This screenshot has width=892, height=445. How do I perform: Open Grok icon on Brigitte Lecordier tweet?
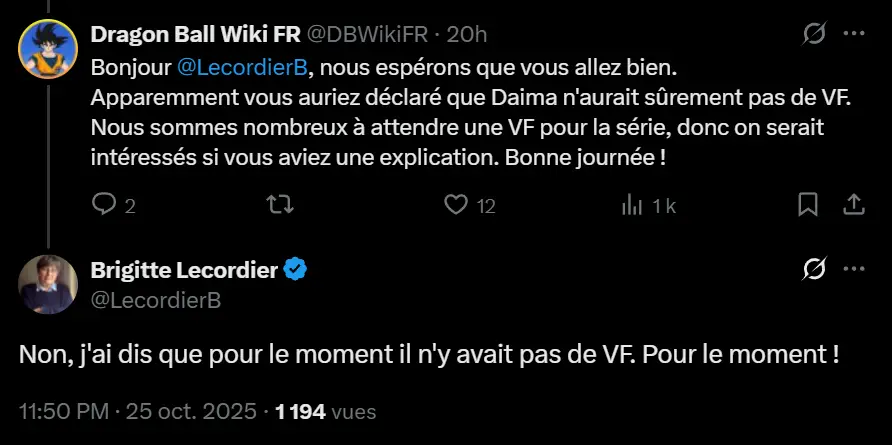tap(815, 268)
